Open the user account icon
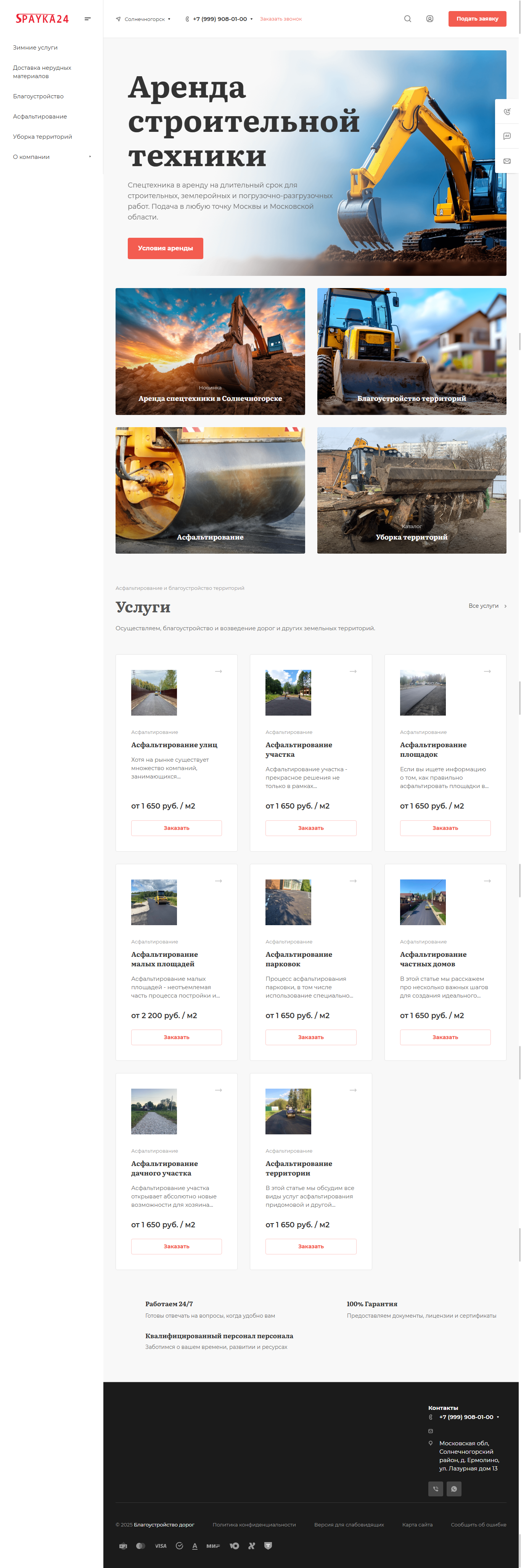521x1568 pixels. tap(429, 19)
